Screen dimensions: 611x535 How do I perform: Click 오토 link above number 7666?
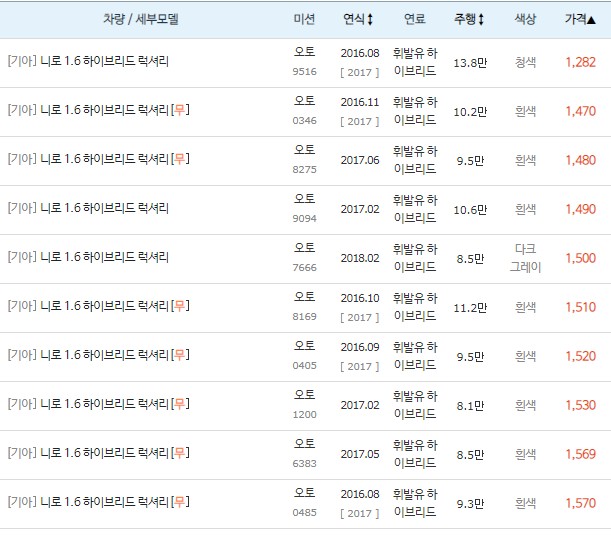(304, 248)
